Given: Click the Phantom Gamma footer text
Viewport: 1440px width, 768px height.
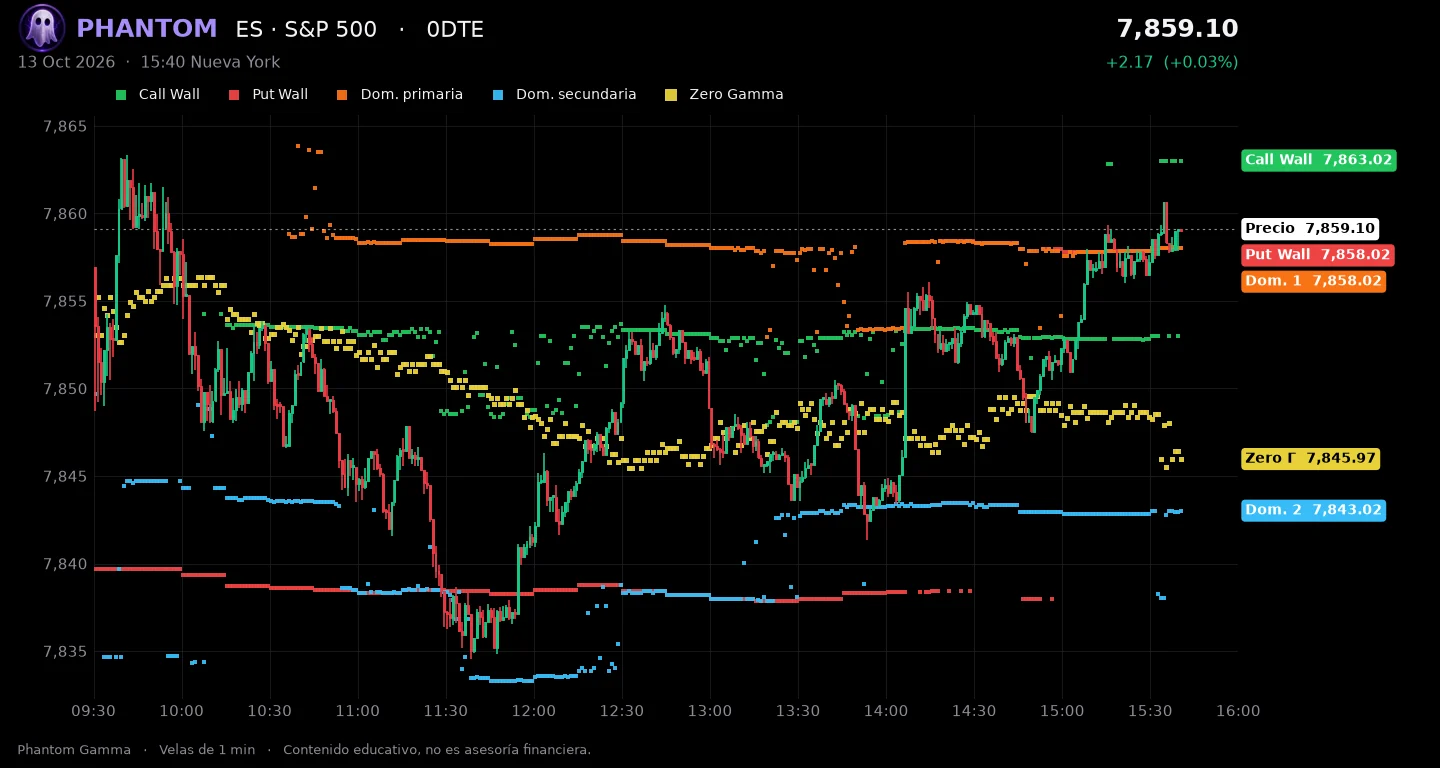Looking at the screenshot, I should click(x=74, y=750).
